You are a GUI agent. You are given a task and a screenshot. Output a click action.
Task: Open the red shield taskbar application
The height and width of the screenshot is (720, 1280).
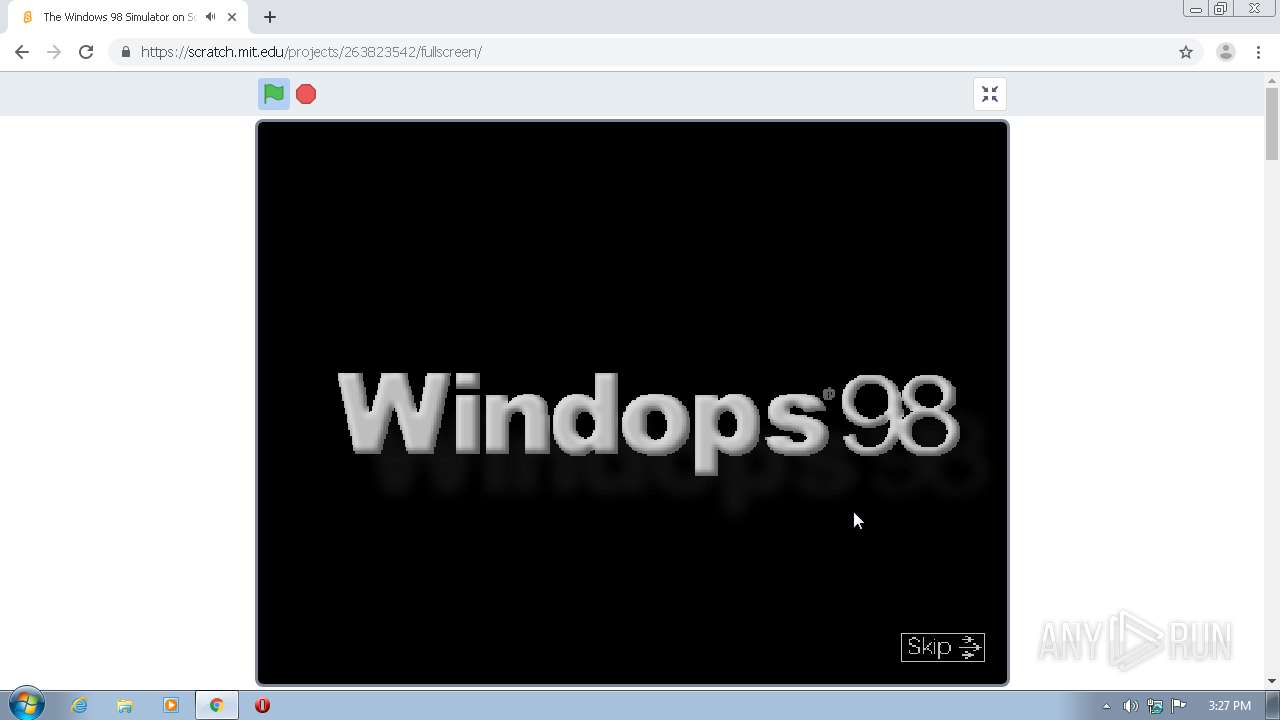262,705
